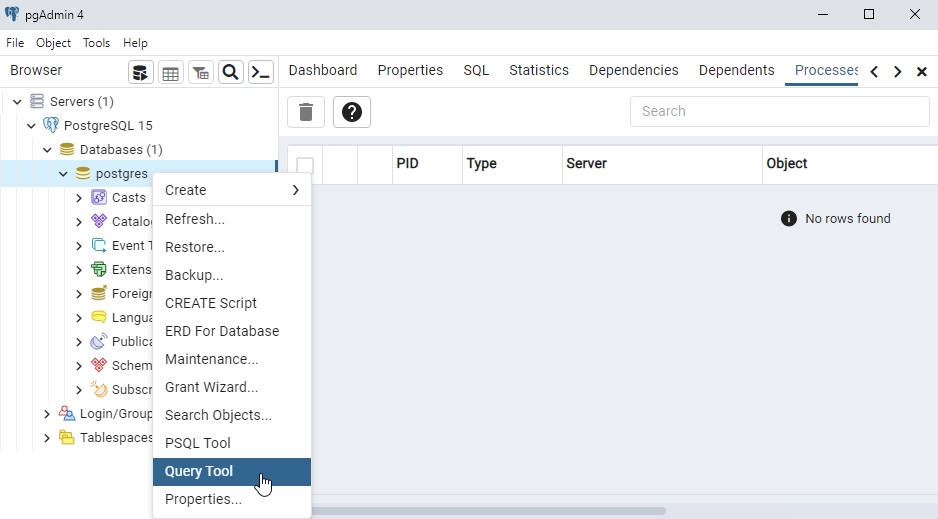Close the tab panel with X icon
Viewport: 938px width, 519px height.
click(x=922, y=72)
